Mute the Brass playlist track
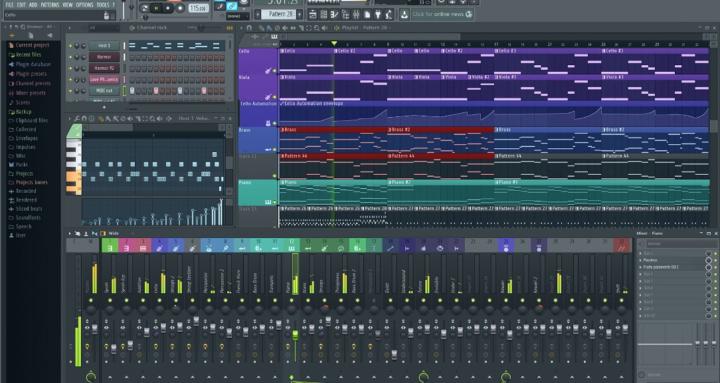 pos(275,149)
